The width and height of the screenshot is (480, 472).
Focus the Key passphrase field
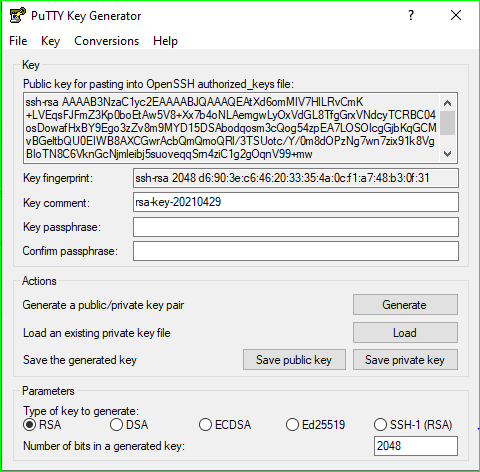coord(296,227)
